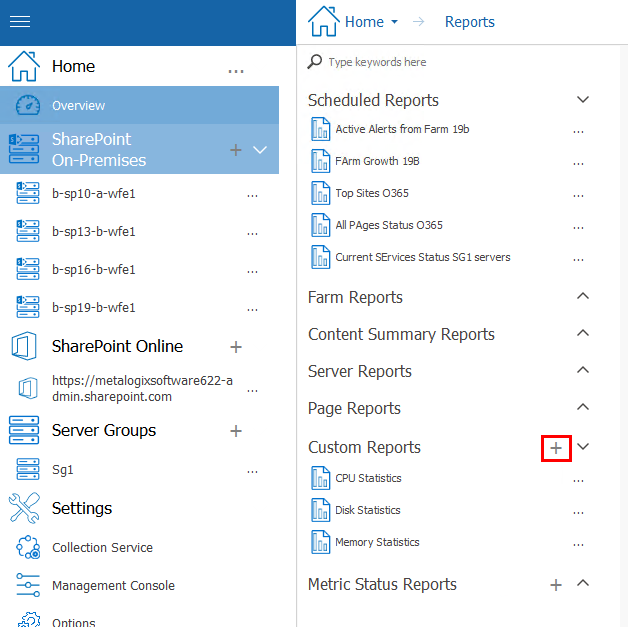
Task: Open options for Disk Statistics report
Action: point(578,513)
